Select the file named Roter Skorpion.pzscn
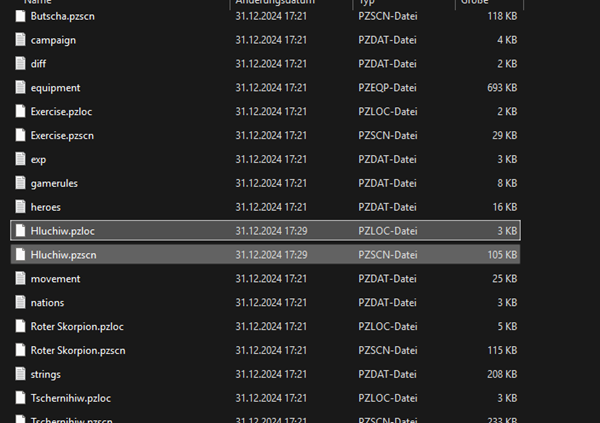This screenshot has width=600, height=423. (x=78, y=351)
